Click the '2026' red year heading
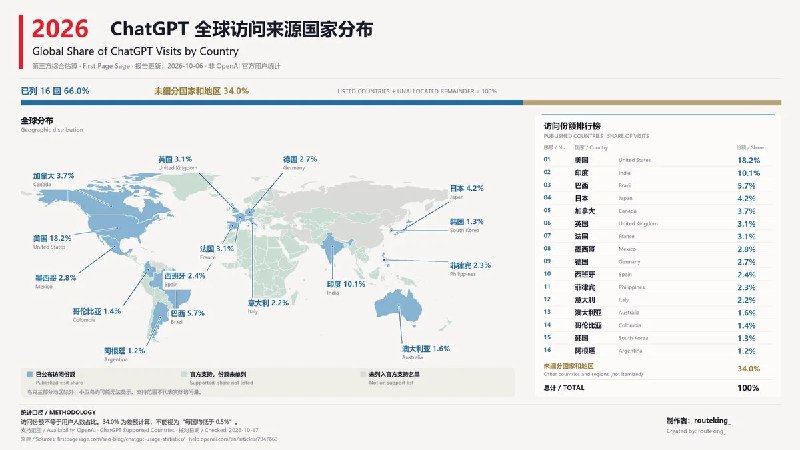This screenshot has width=800, height=450. pos(60,29)
